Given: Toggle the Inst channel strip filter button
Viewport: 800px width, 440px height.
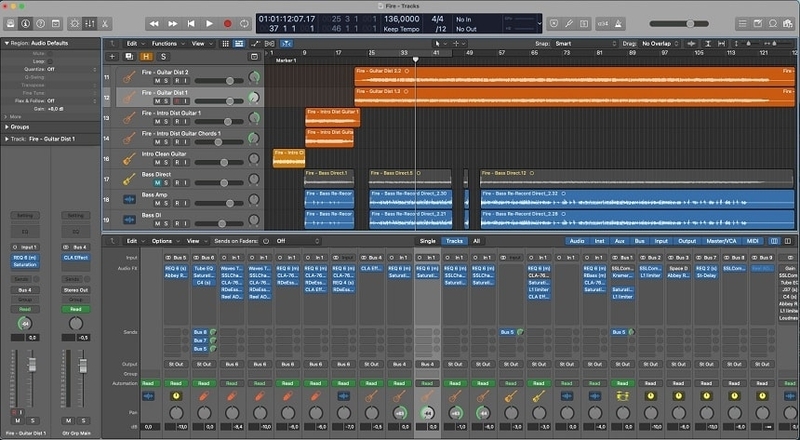Looking at the screenshot, I should (x=599, y=241).
